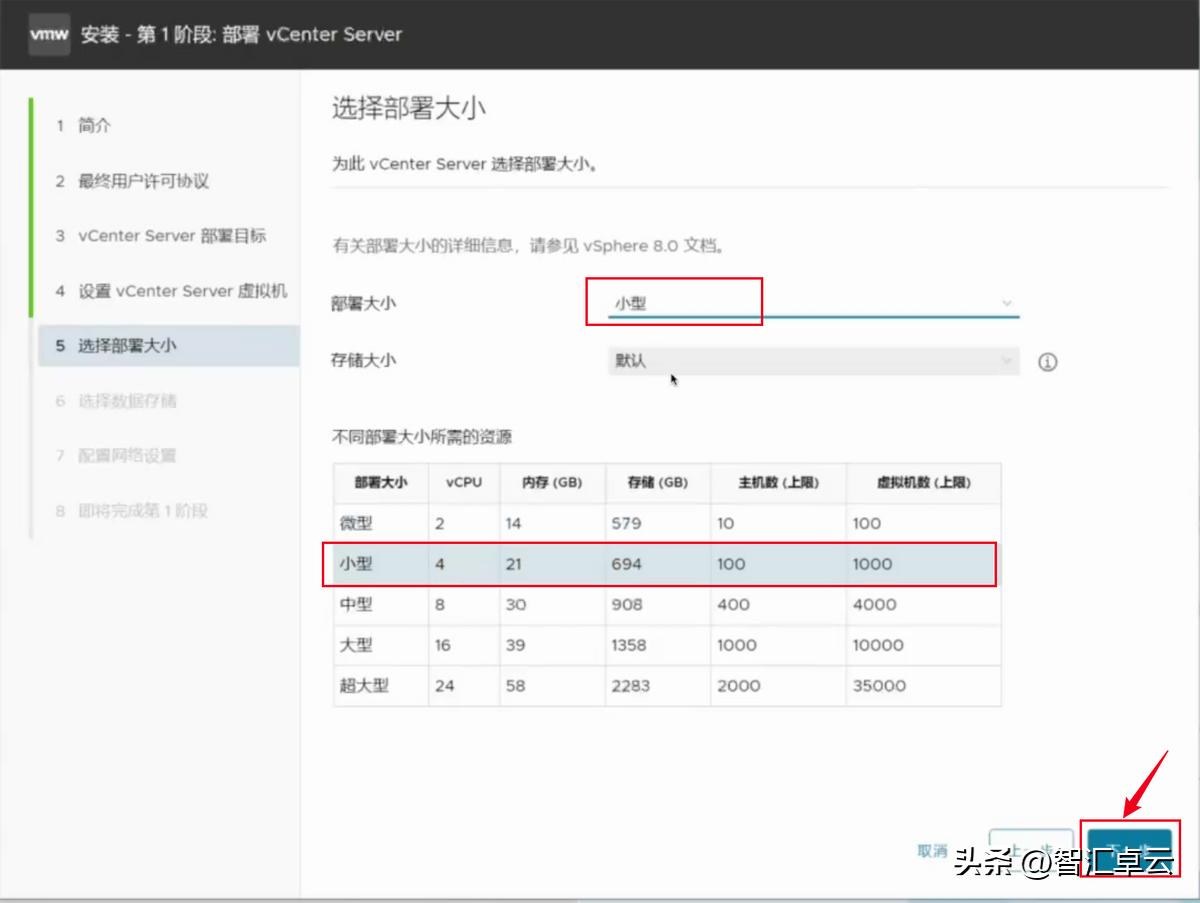1200x903 pixels.
Task: Click storage value 2283 in 超大型 row
Action: pyautogui.click(x=631, y=686)
